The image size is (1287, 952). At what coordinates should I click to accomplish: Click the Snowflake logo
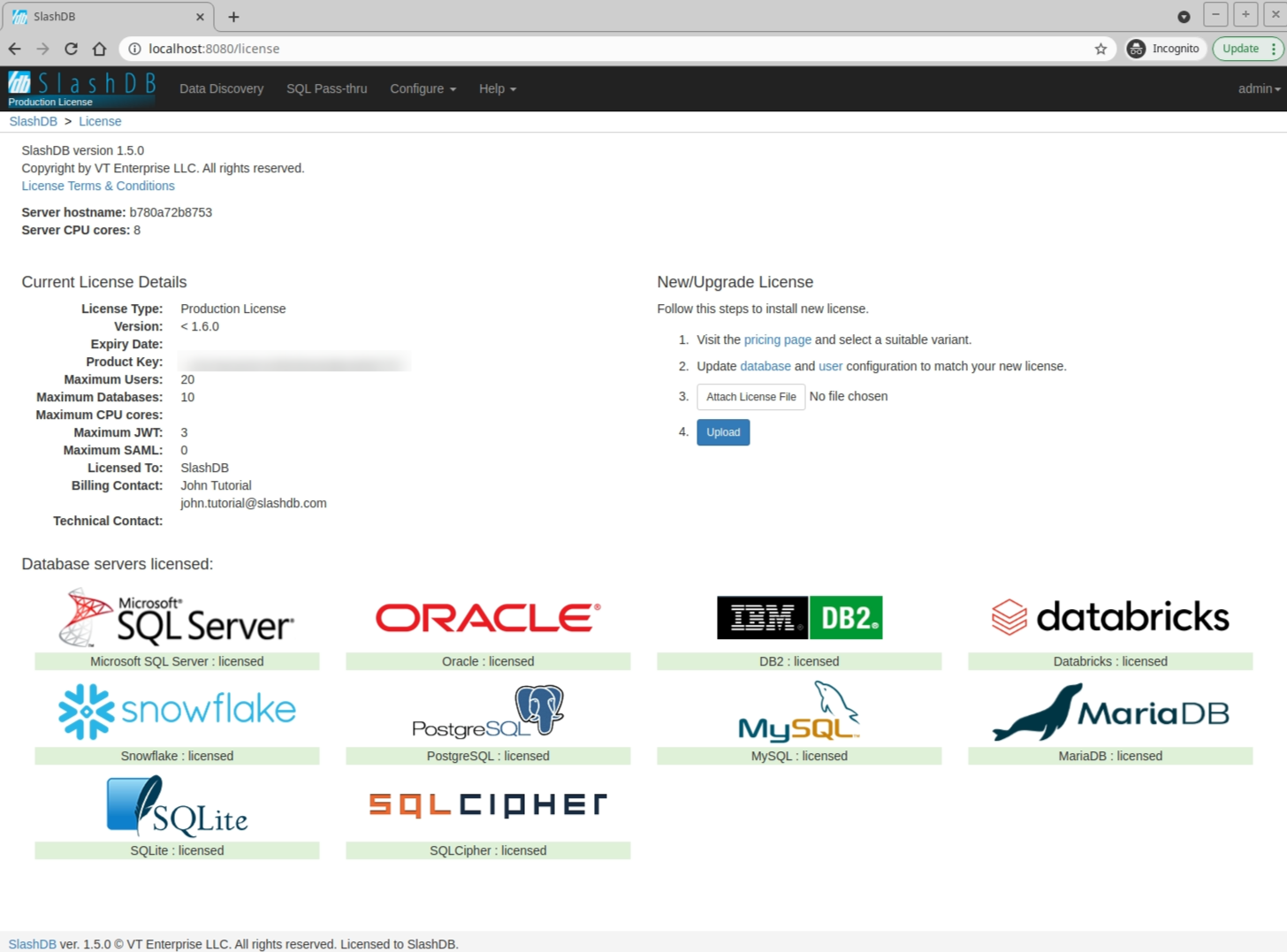[x=177, y=711]
